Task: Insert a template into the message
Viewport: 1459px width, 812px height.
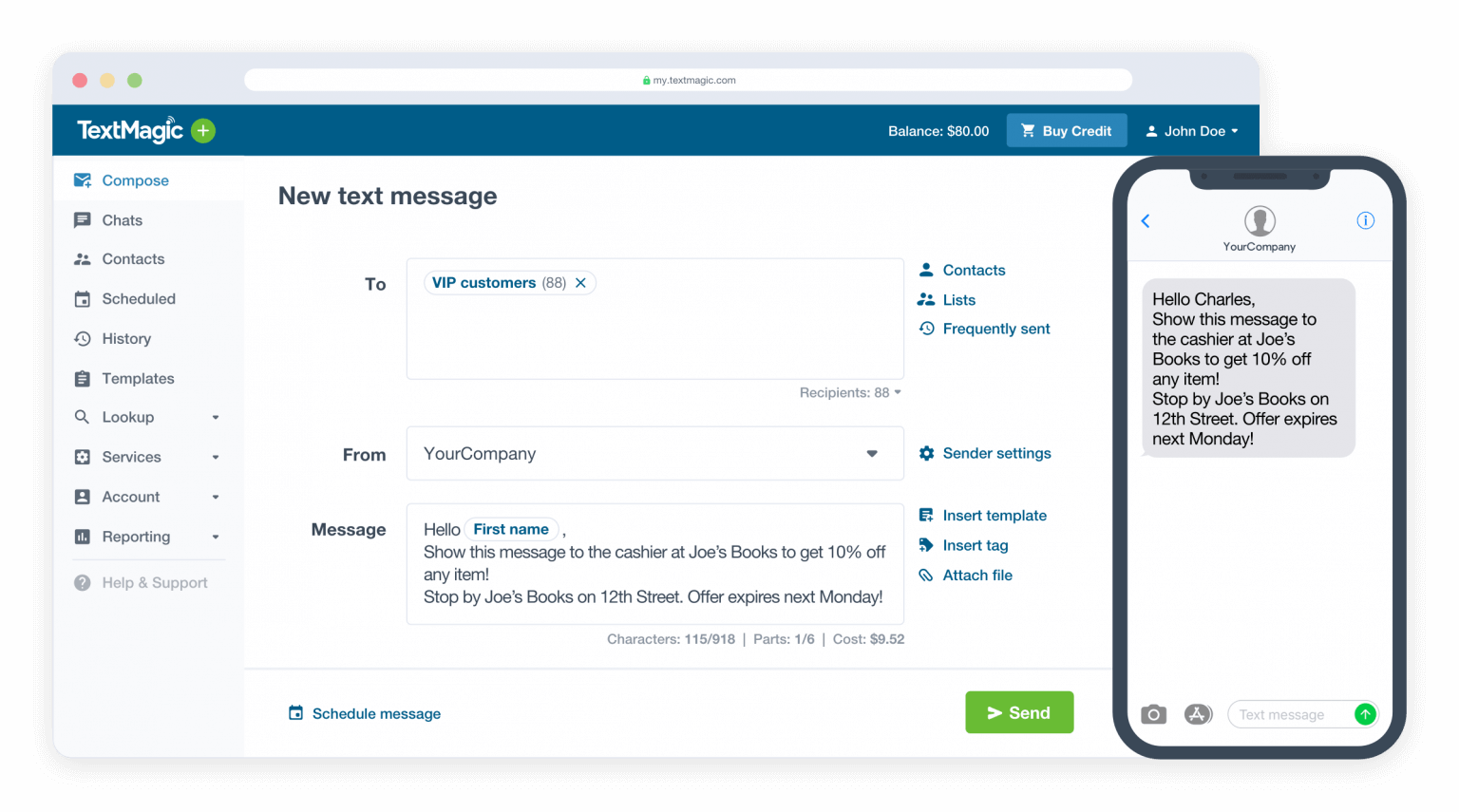Action: 994,515
